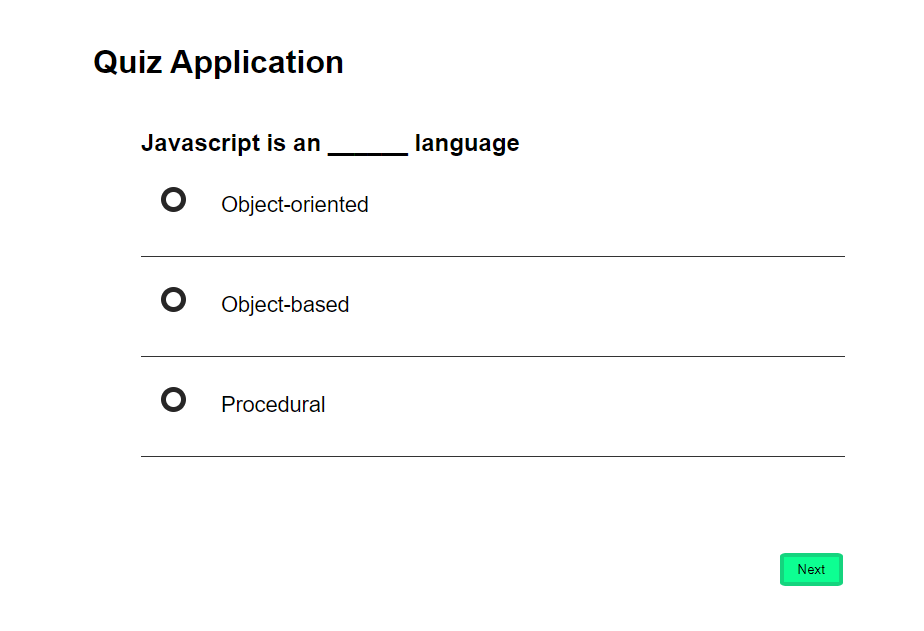Image resolution: width=924 pixels, height=631 pixels.
Task: Click the divider line below Object-oriented option
Action: point(492,257)
